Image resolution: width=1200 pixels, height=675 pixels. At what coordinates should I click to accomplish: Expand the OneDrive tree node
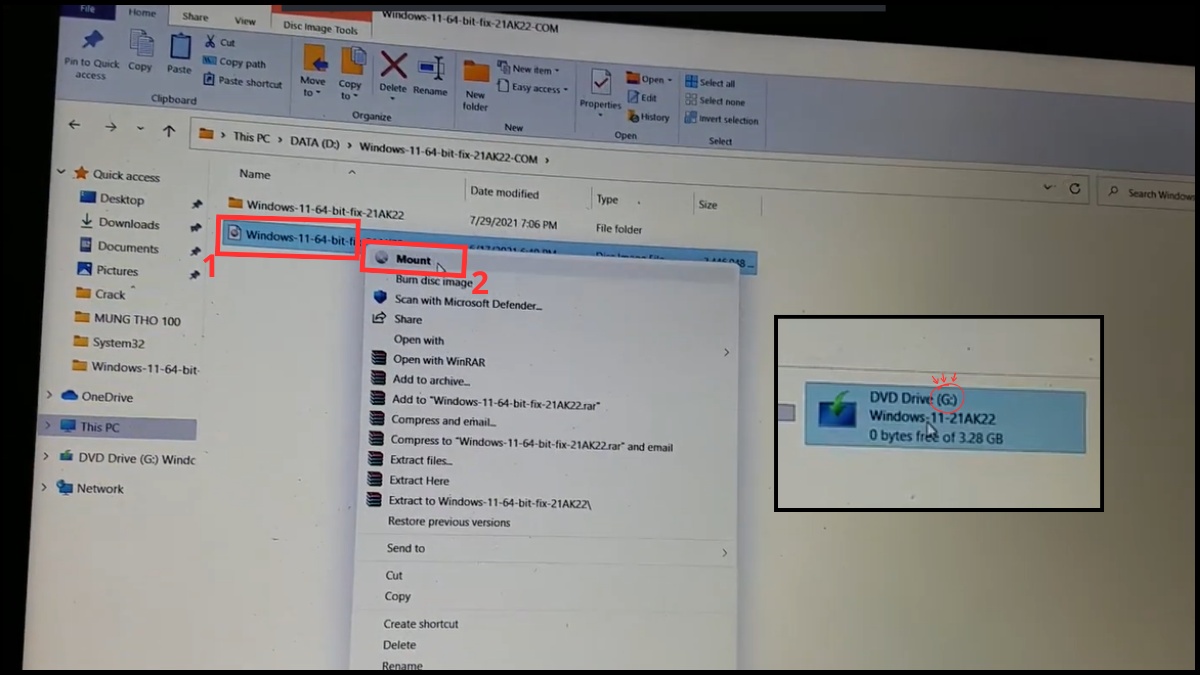[49, 395]
